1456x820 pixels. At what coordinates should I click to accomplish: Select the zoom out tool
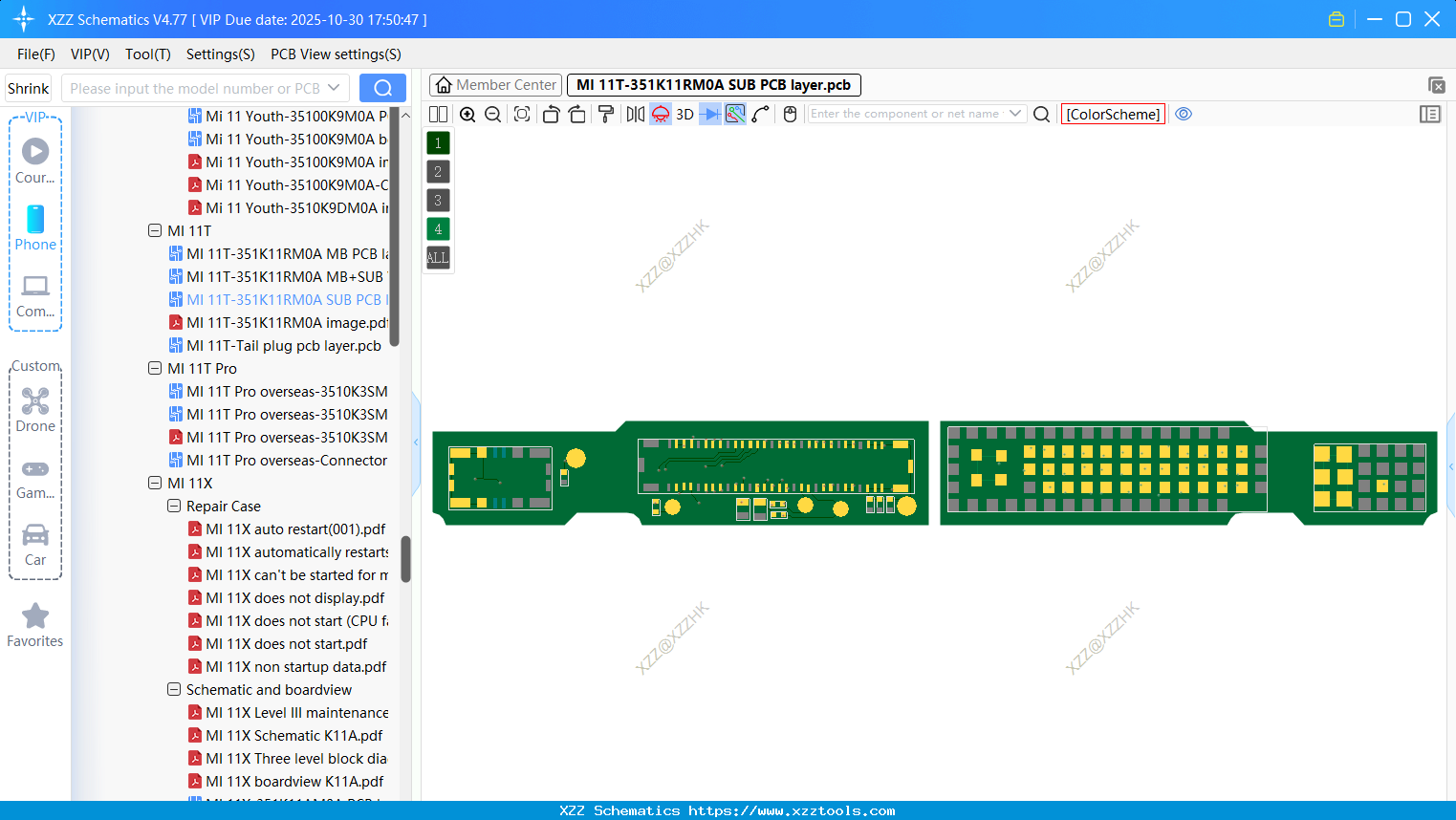491,114
